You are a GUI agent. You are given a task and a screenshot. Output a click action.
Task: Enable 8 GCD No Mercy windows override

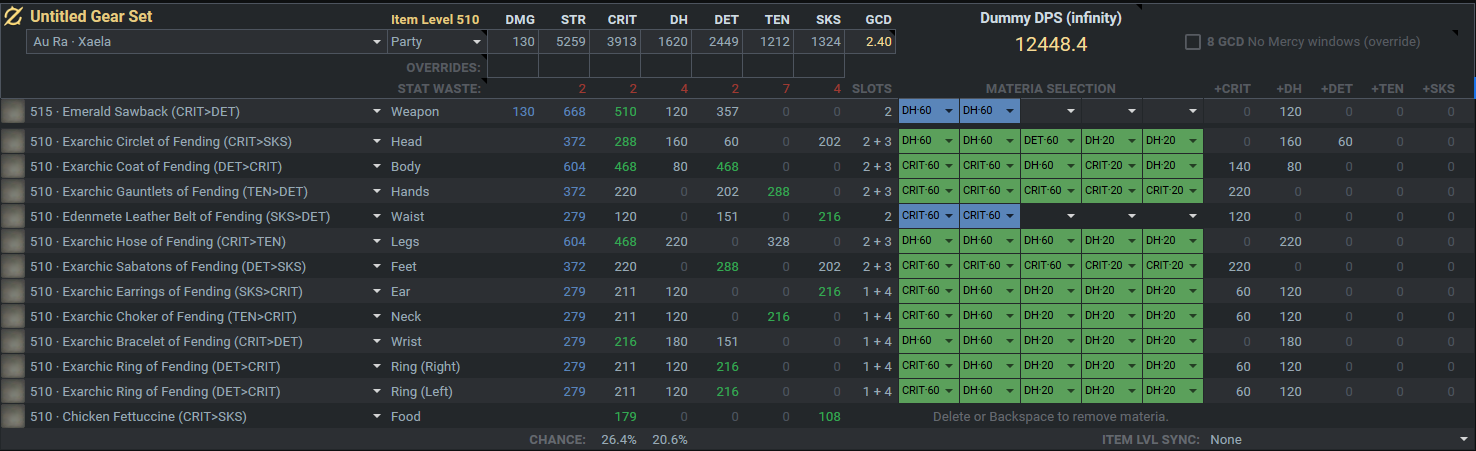[x=1192, y=42]
